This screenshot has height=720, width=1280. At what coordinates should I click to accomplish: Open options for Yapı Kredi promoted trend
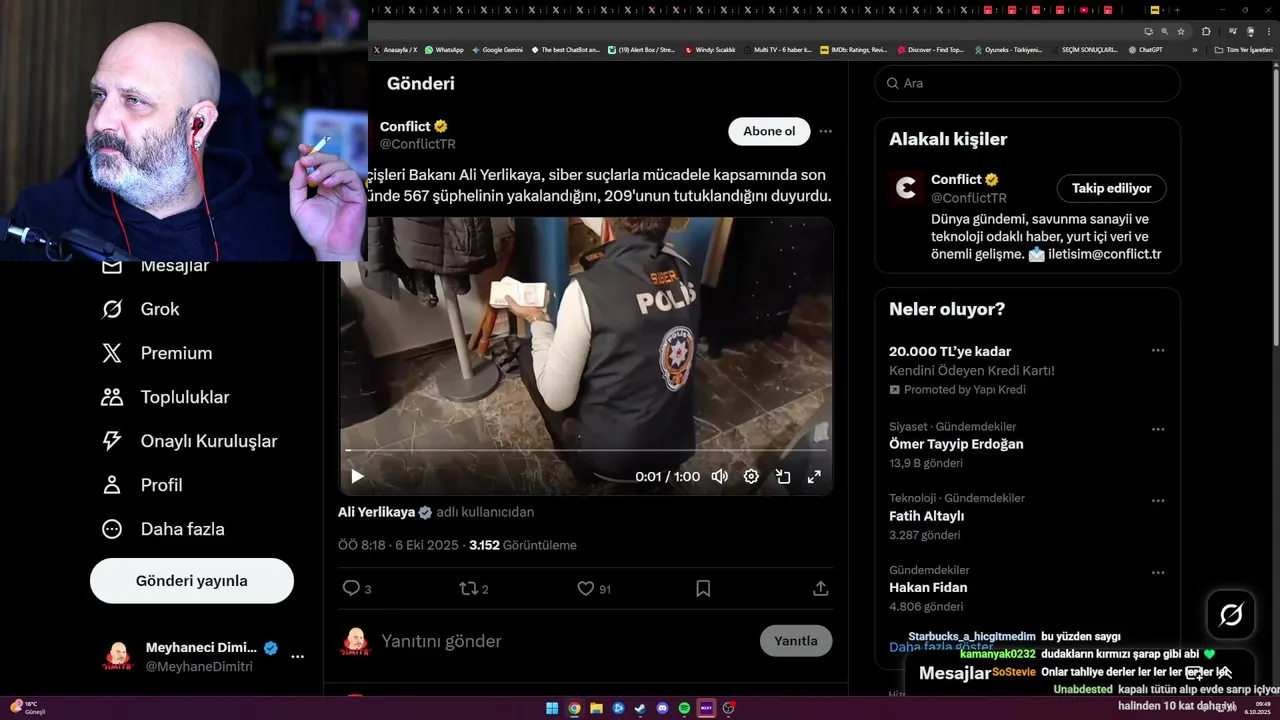1158,350
